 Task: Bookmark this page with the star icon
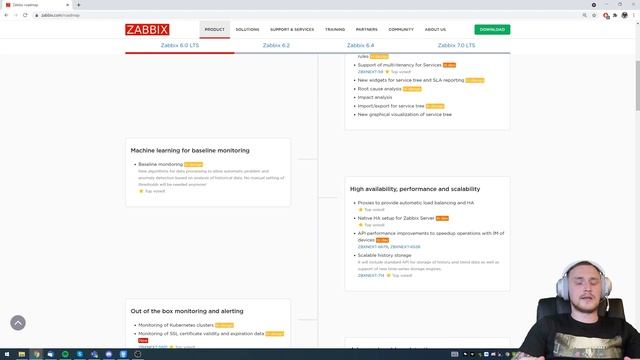click(x=594, y=15)
